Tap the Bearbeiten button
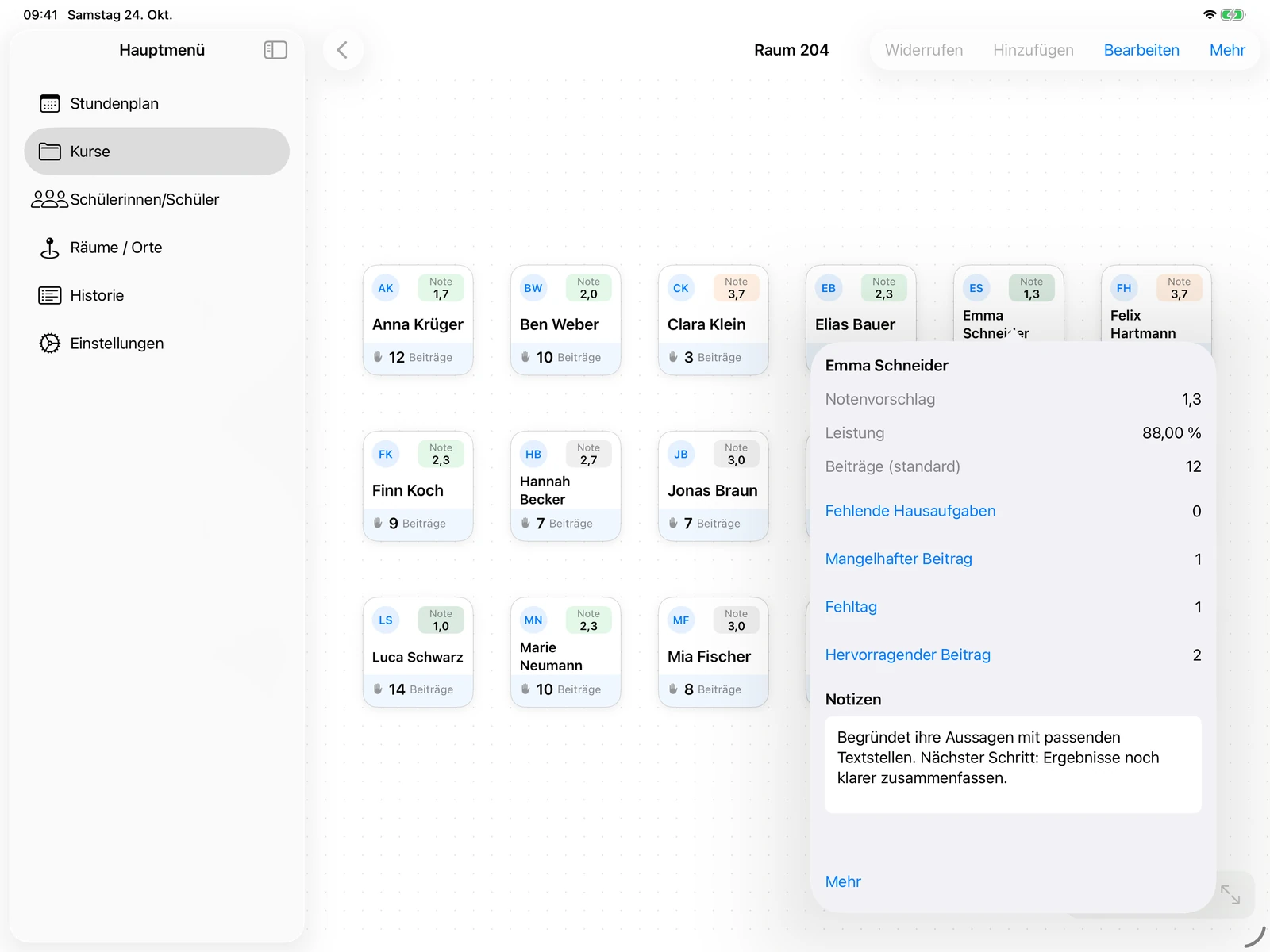 (x=1141, y=50)
